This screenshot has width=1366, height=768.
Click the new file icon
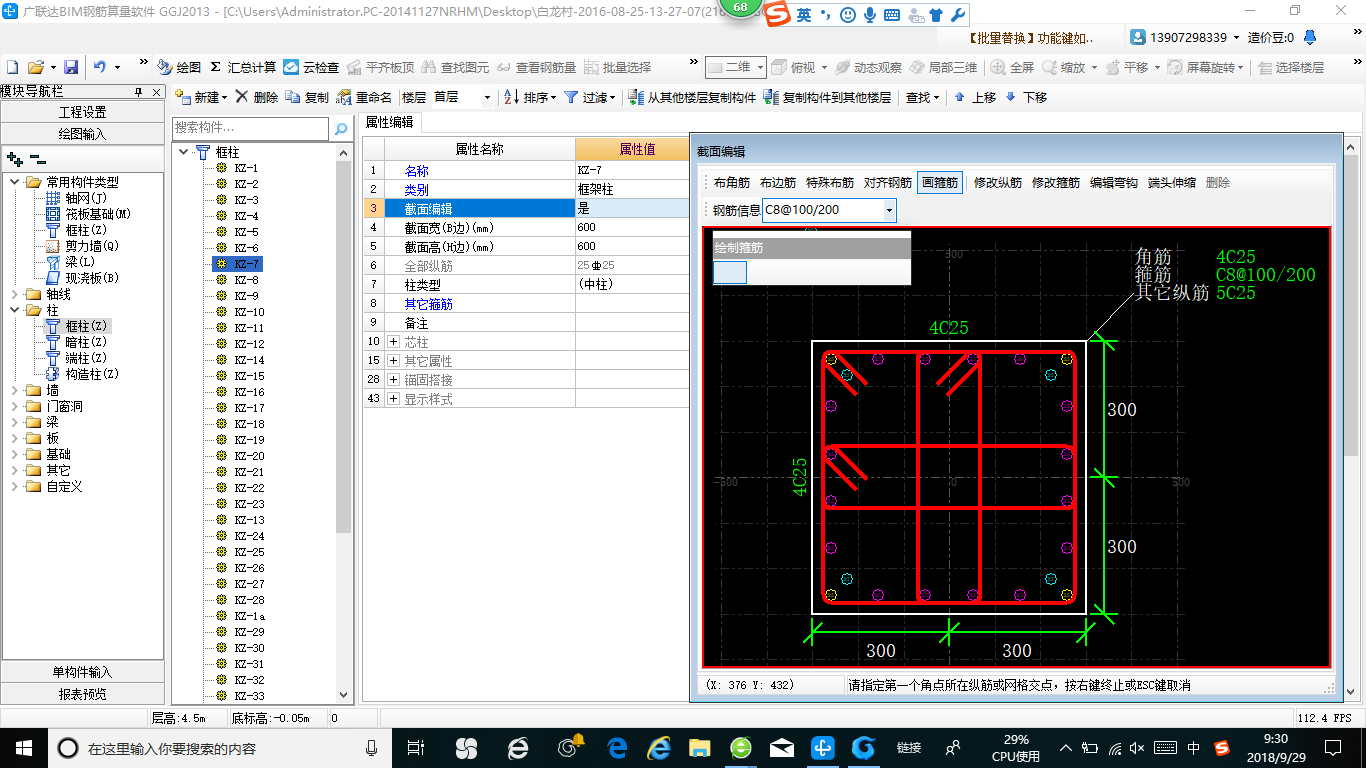pos(13,67)
